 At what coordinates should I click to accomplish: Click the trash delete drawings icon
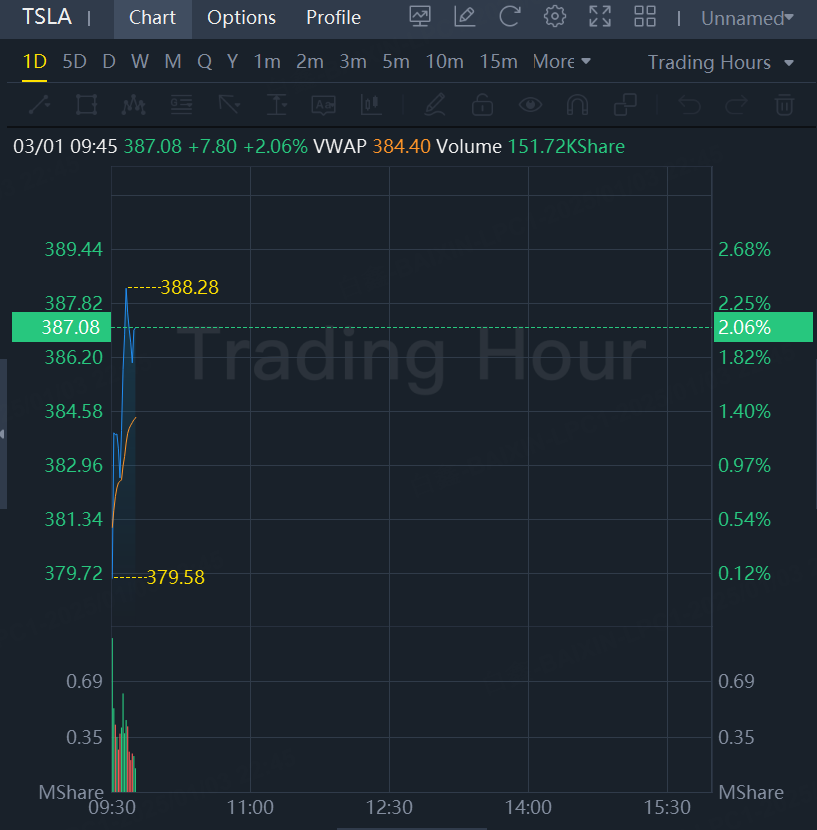(x=785, y=104)
